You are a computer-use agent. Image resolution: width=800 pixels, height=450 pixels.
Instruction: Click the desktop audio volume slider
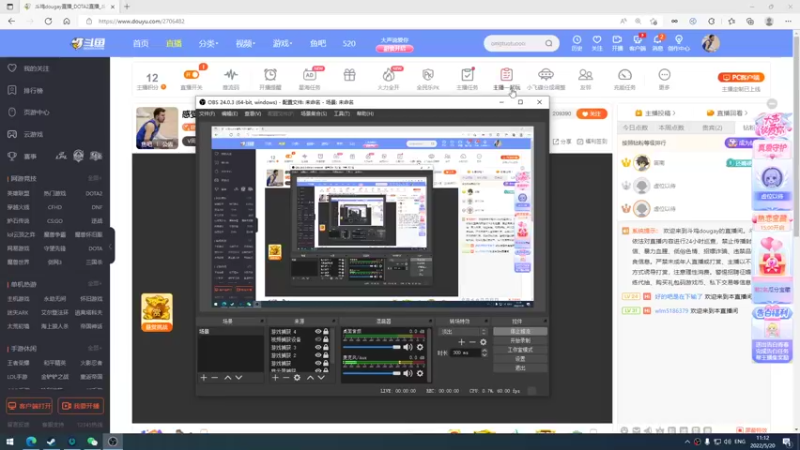pos(372,347)
